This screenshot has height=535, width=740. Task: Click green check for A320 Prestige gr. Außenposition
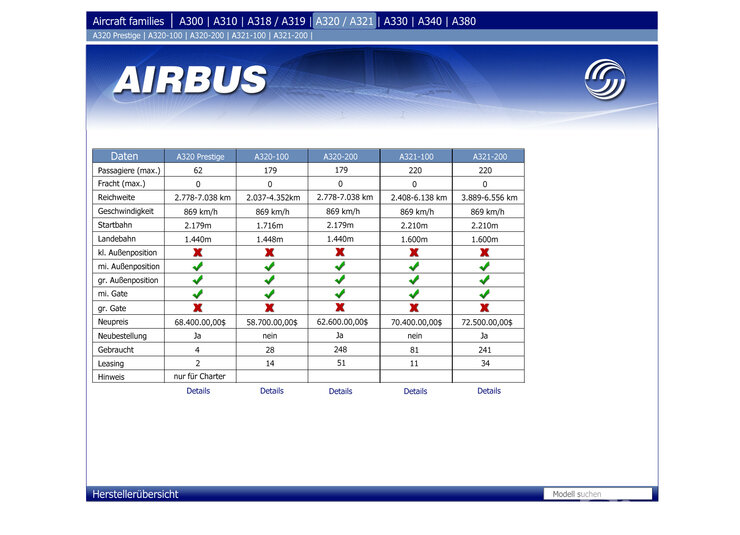[198, 280]
